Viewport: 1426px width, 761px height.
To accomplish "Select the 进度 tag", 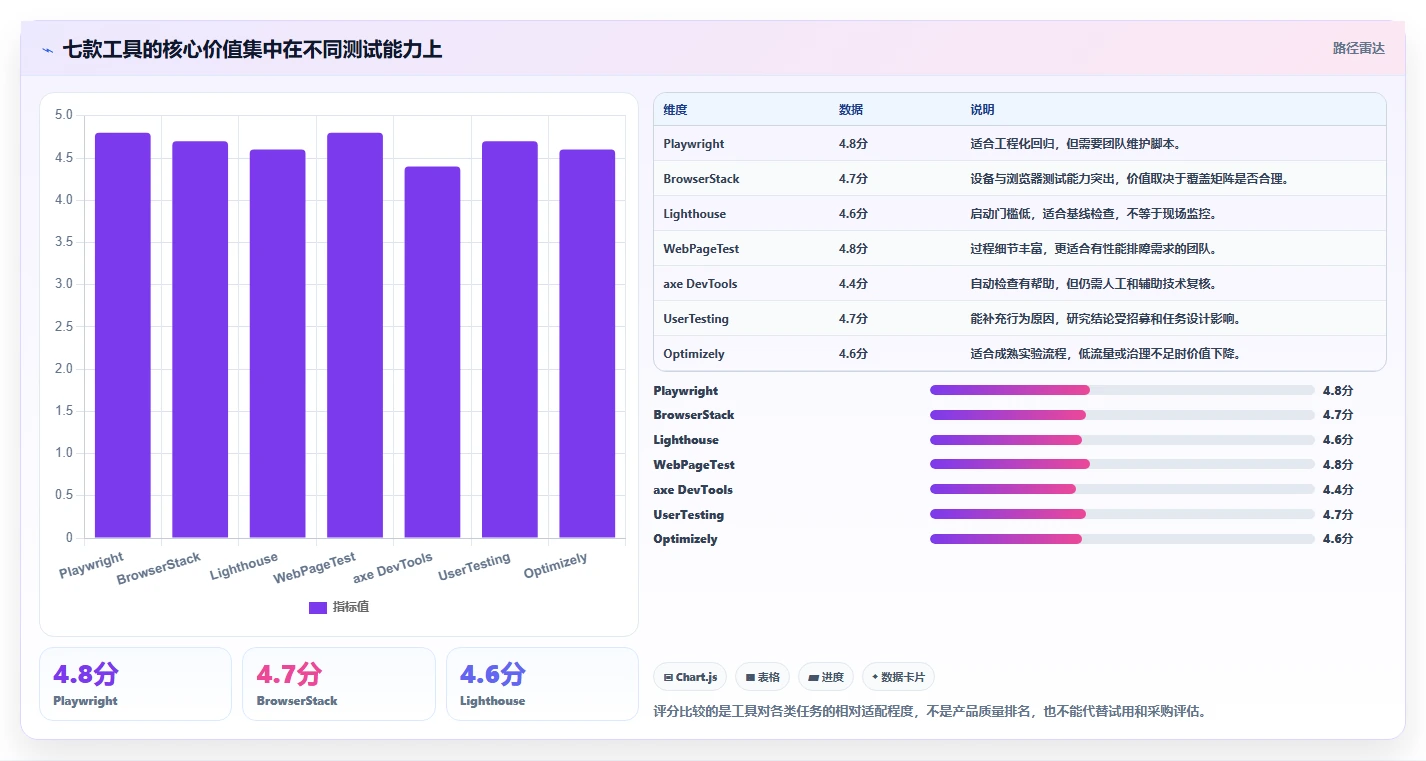I will [x=826, y=677].
